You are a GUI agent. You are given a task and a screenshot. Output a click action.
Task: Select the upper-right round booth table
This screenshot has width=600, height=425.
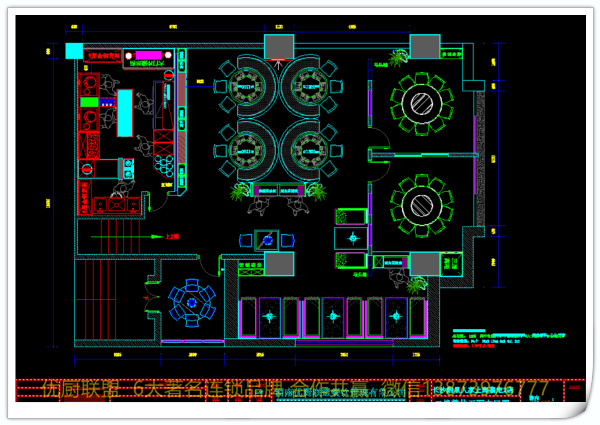click(306, 82)
